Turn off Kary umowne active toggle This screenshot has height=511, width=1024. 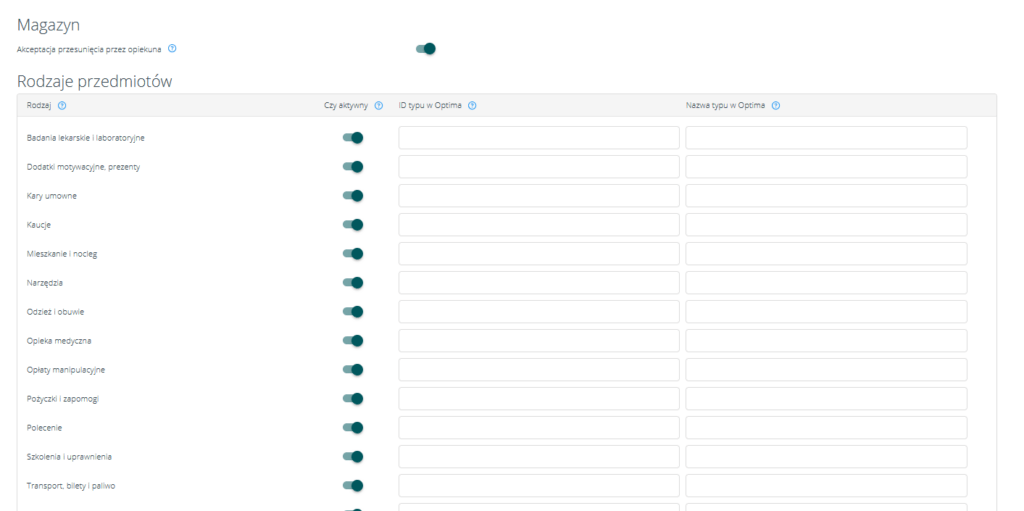(352, 196)
